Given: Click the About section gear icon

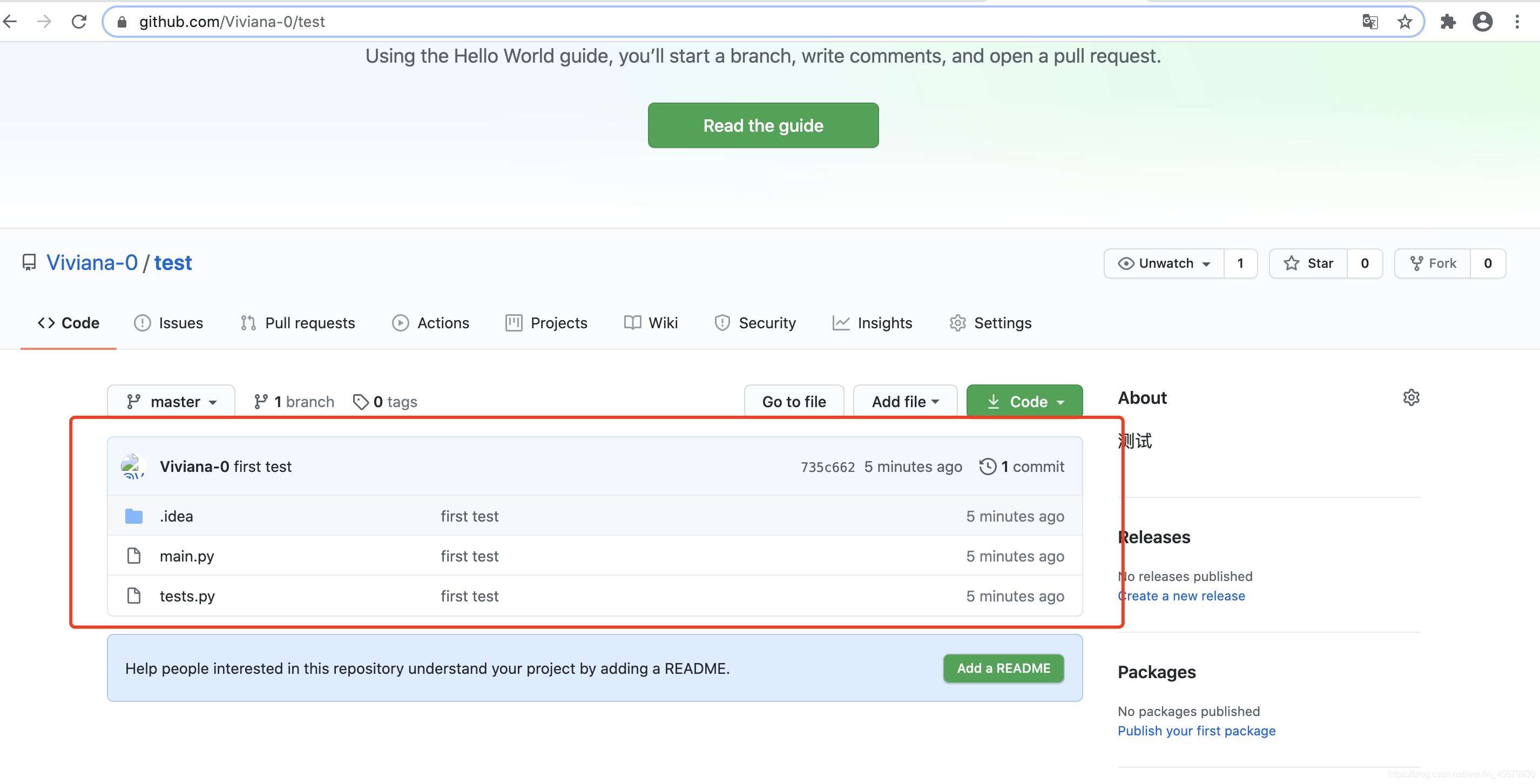Looking at the screenshot, I should (x=1411, y=398).
